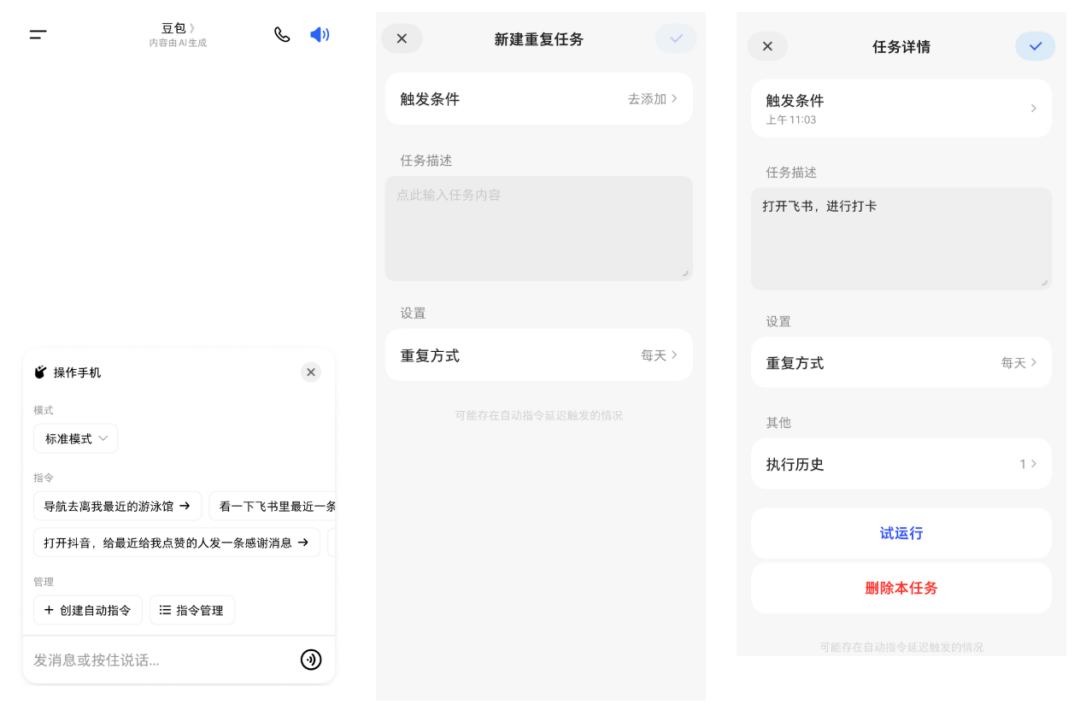Viewport: 1080px width, 704px height.
Task: Close the 新建重复任务 screen
Action: [402, 39]
